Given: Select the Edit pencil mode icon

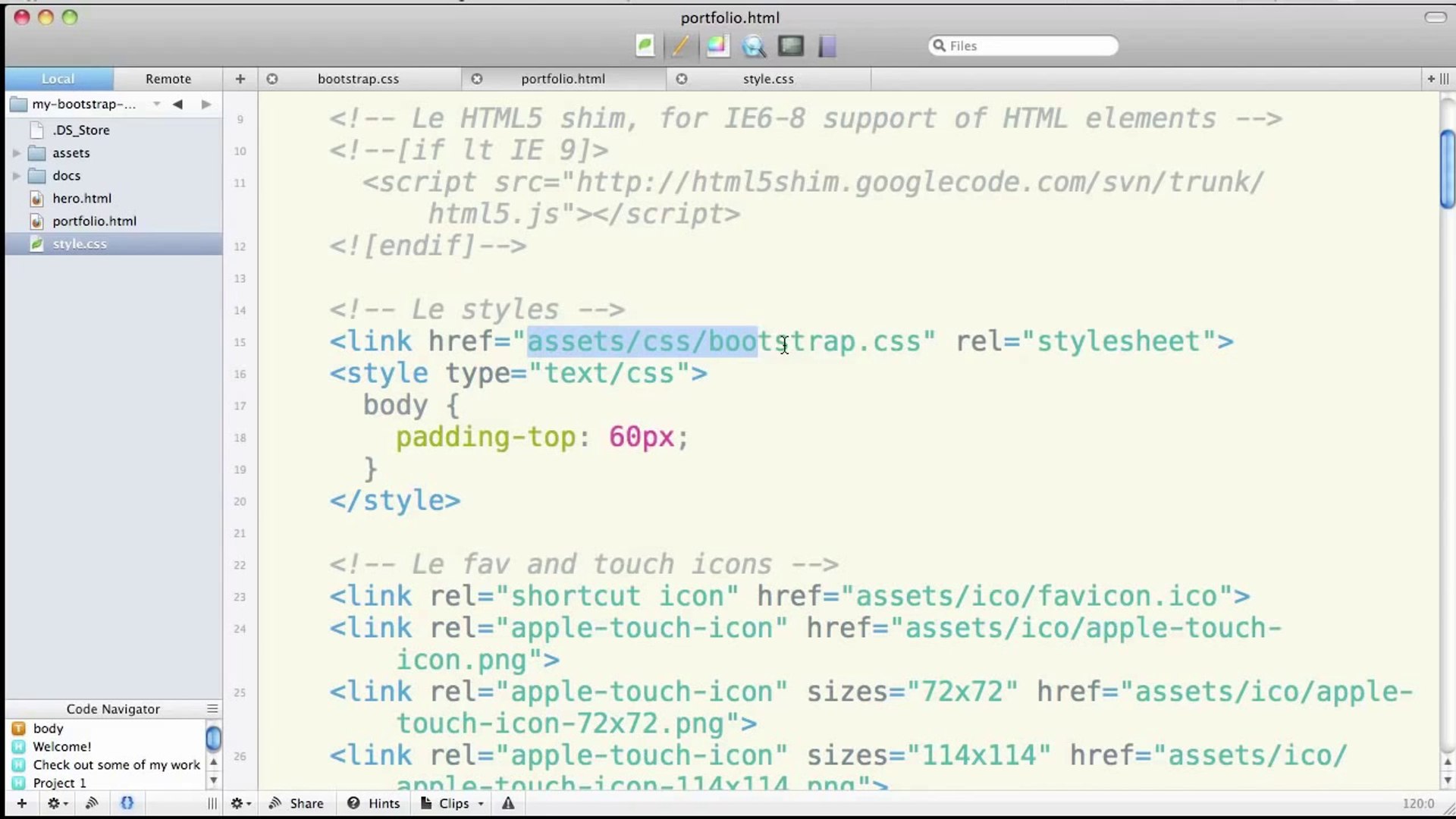Looking at the screenshot, I should [680, 46].
